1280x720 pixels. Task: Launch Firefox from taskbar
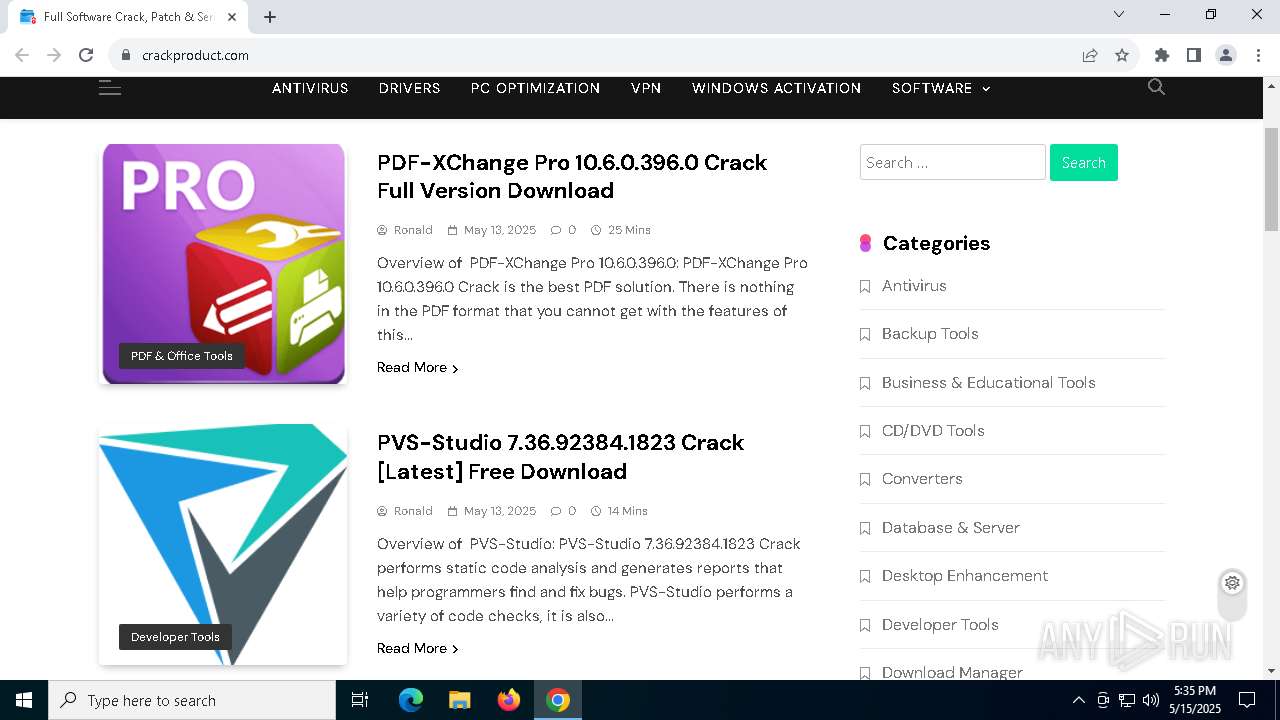(509, 700)
